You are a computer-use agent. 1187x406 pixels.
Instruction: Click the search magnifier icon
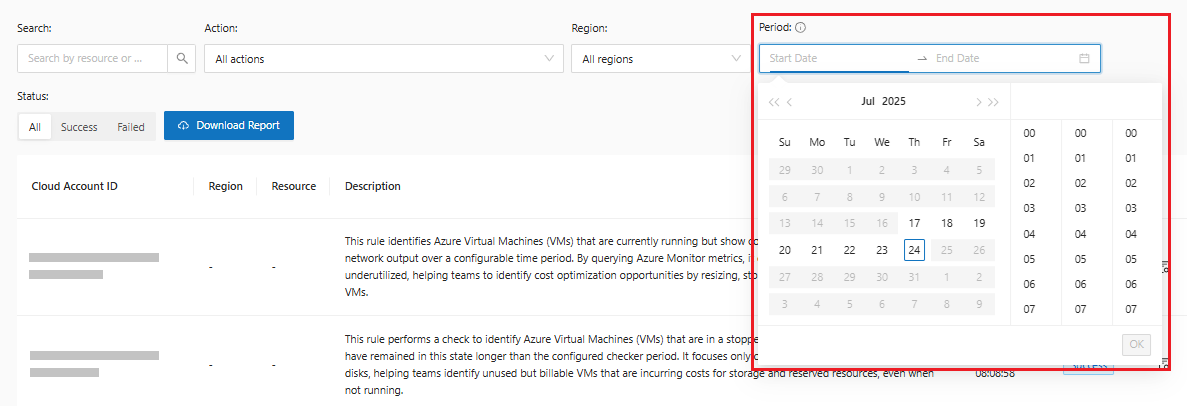point(182,59)
